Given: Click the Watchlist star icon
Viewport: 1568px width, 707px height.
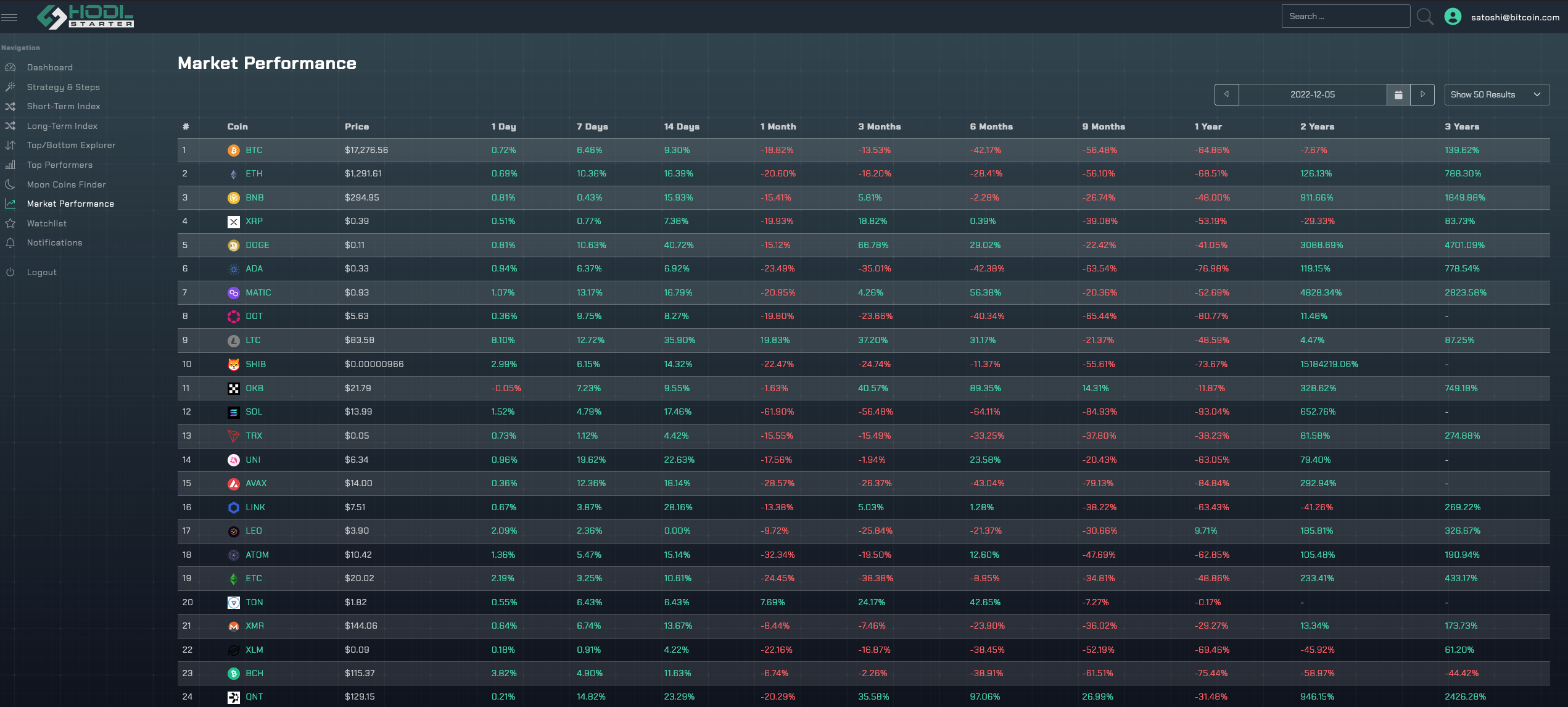Looking at the screenshot, I should [x=10, y=223].
